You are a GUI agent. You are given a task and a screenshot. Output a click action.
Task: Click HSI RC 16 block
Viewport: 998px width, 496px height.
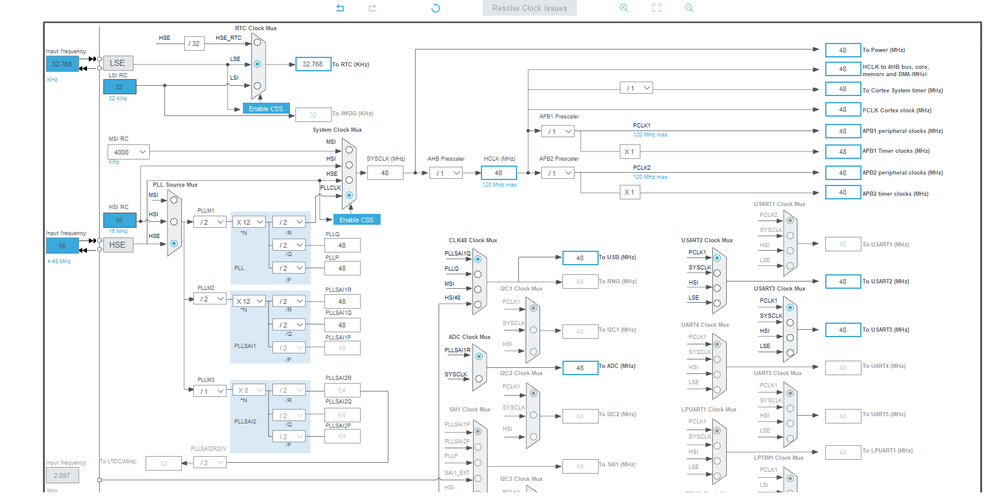click(x=120, y=220)
